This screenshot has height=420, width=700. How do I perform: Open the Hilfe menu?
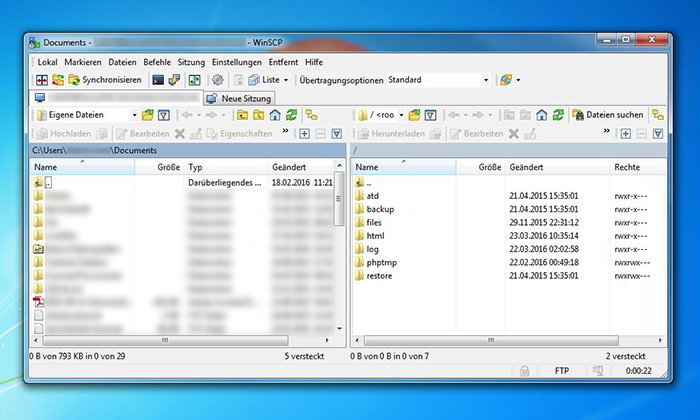pyautogui.click(x=314, y=62)
